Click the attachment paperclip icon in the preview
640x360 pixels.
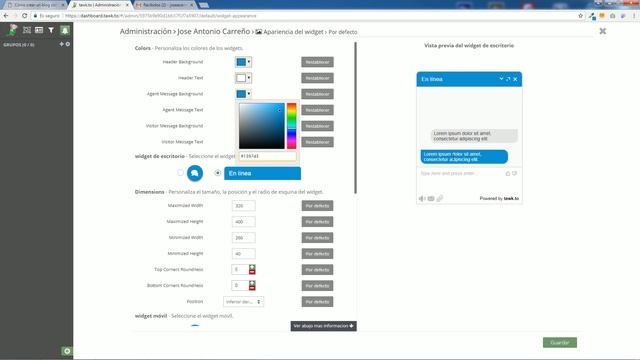[440, 198]
